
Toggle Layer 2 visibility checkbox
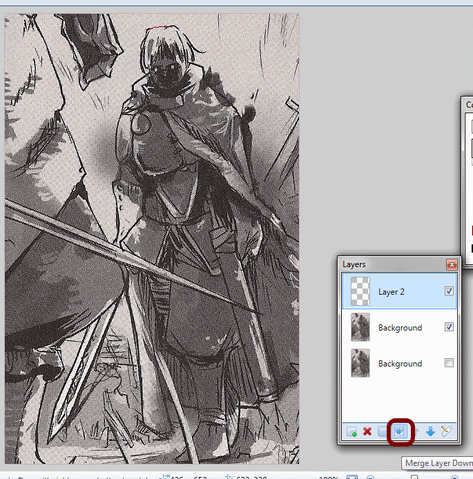point(449,291)
